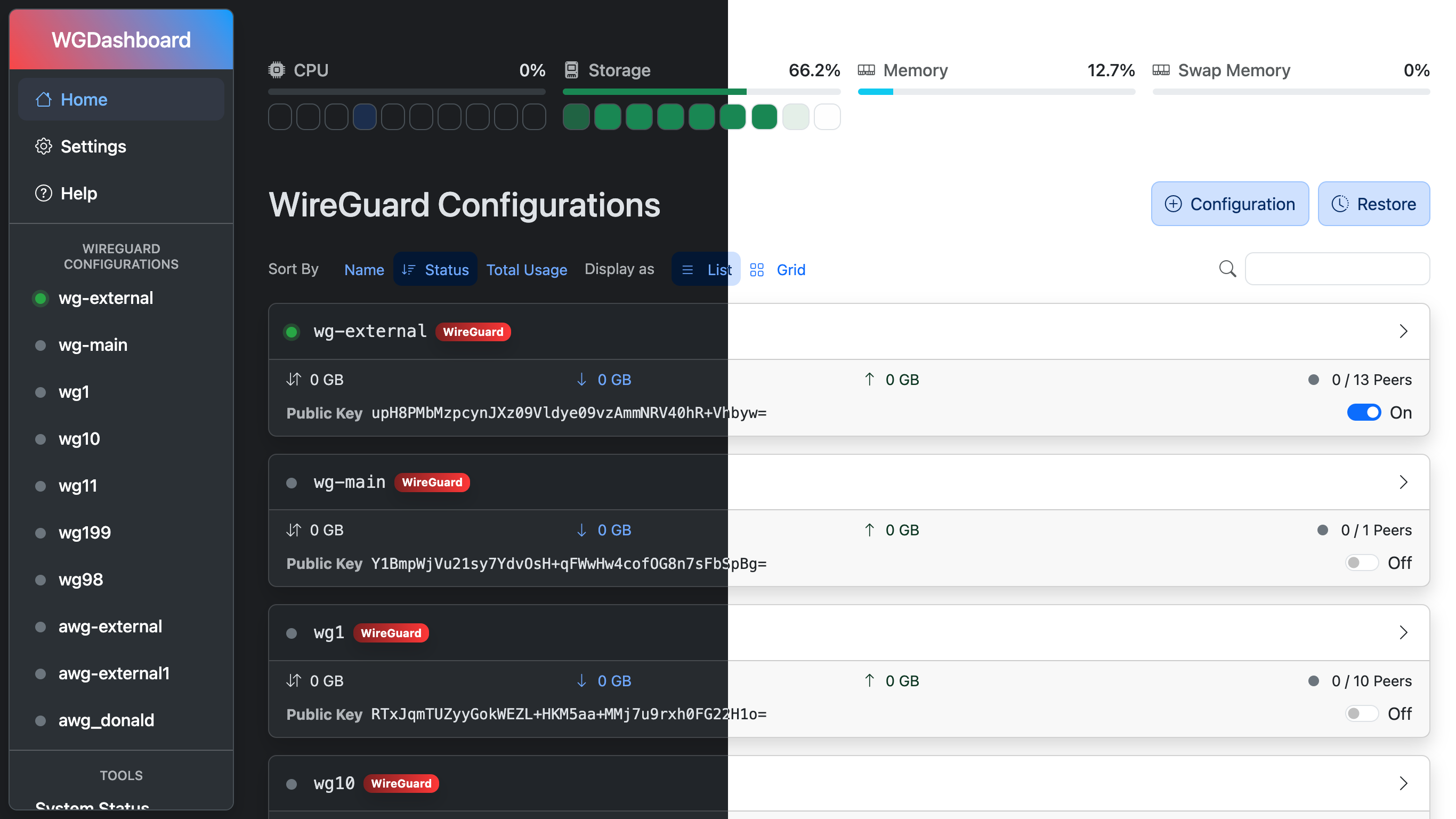Enable the wg-main configuration toggle

[1361, 563]
